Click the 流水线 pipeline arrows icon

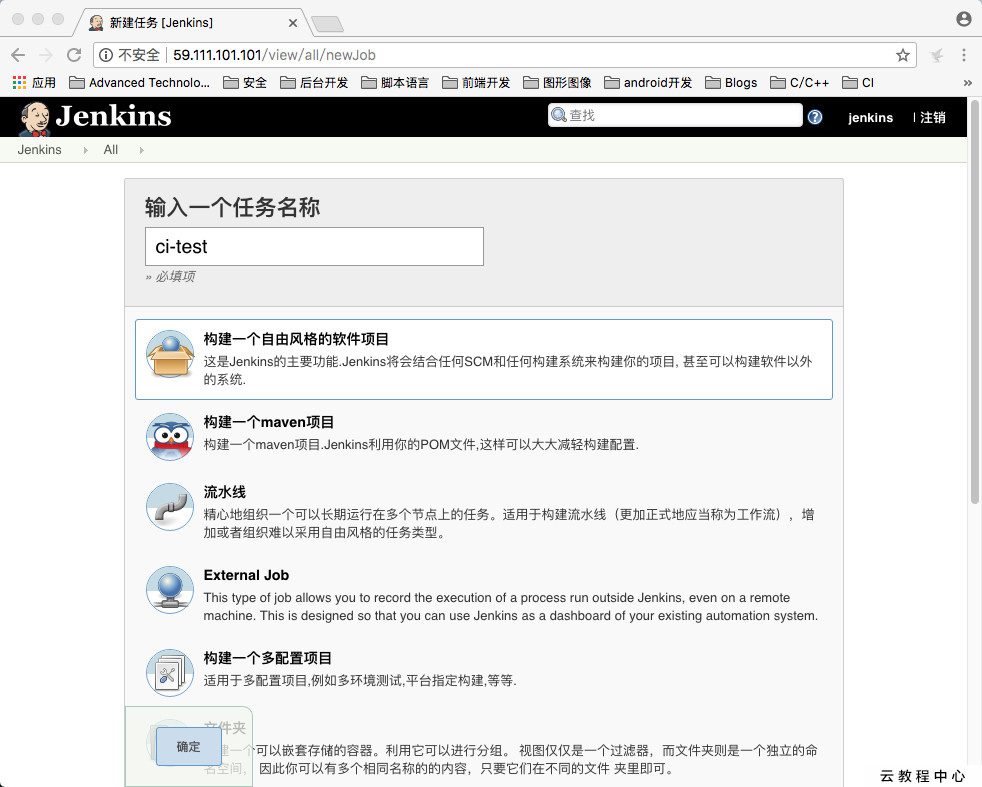[169, 508]
